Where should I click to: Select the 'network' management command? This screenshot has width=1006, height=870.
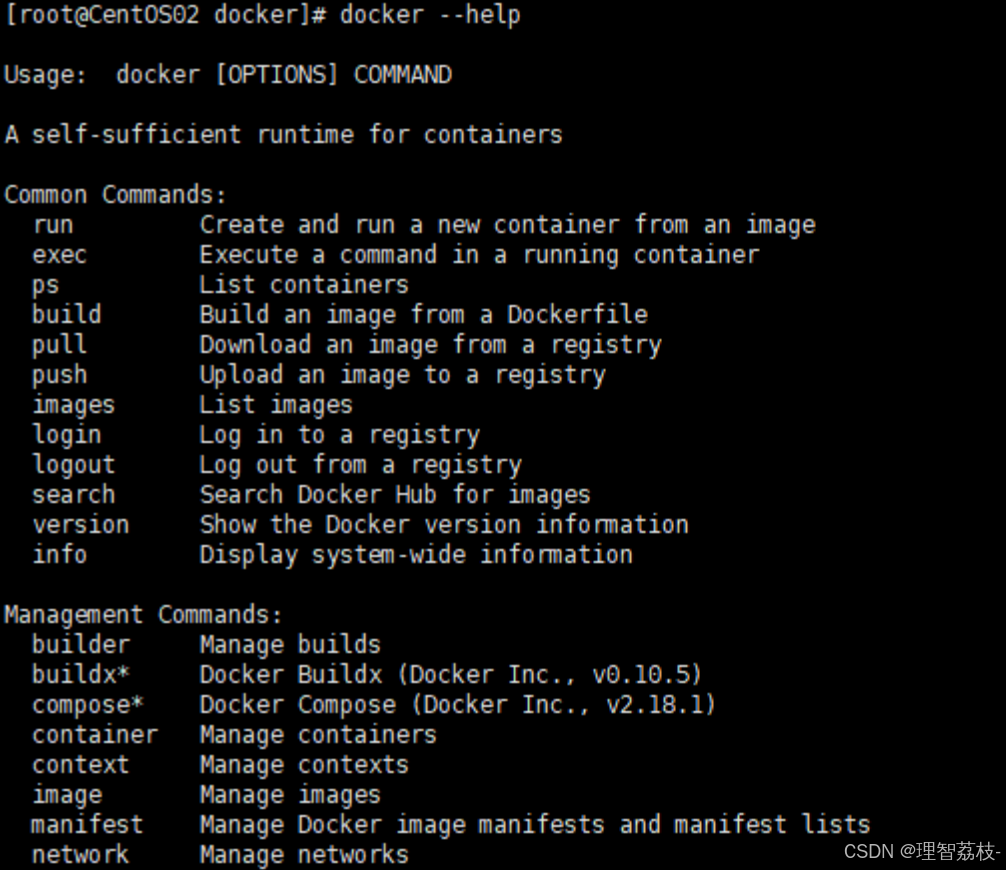tap(80, 855)
